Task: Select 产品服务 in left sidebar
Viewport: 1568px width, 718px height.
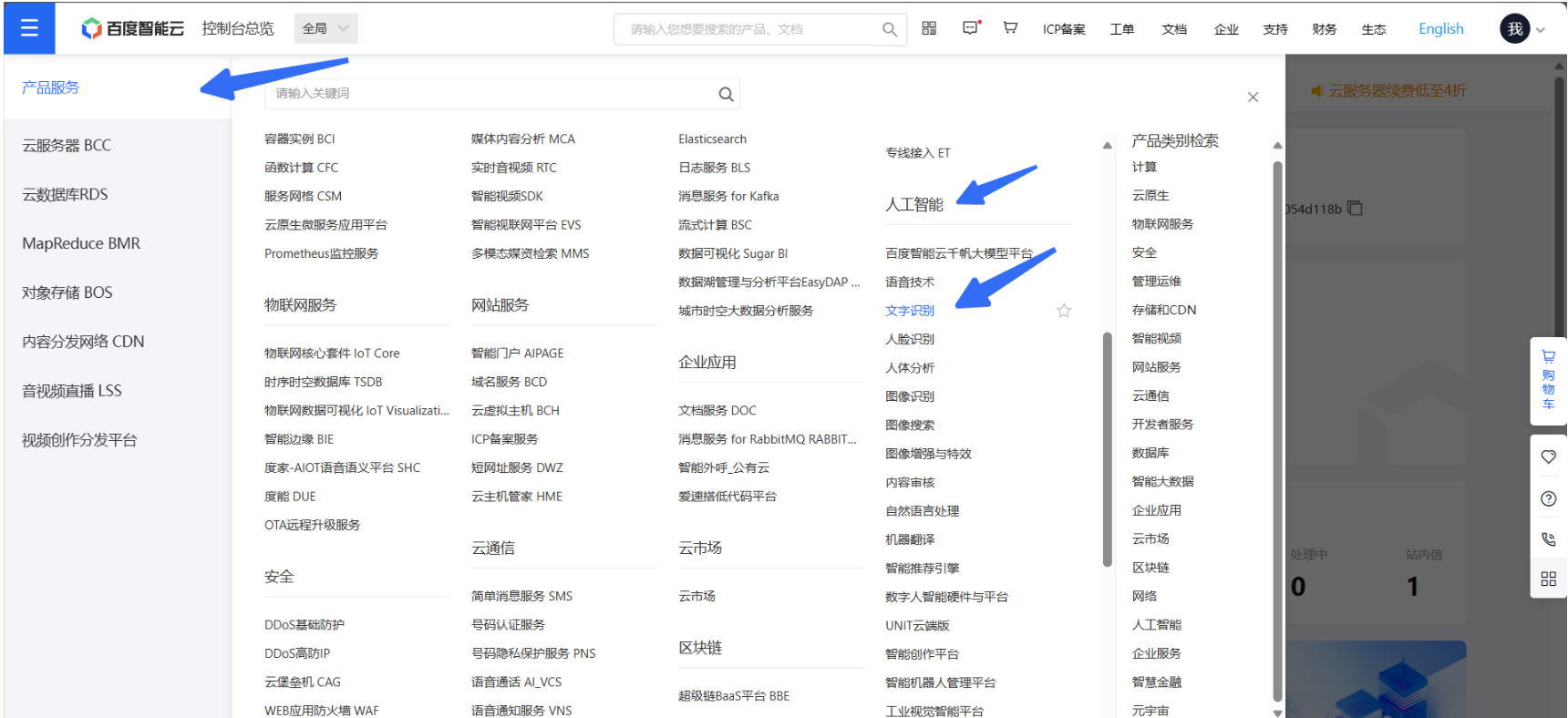Action: (x=51, y=87)
